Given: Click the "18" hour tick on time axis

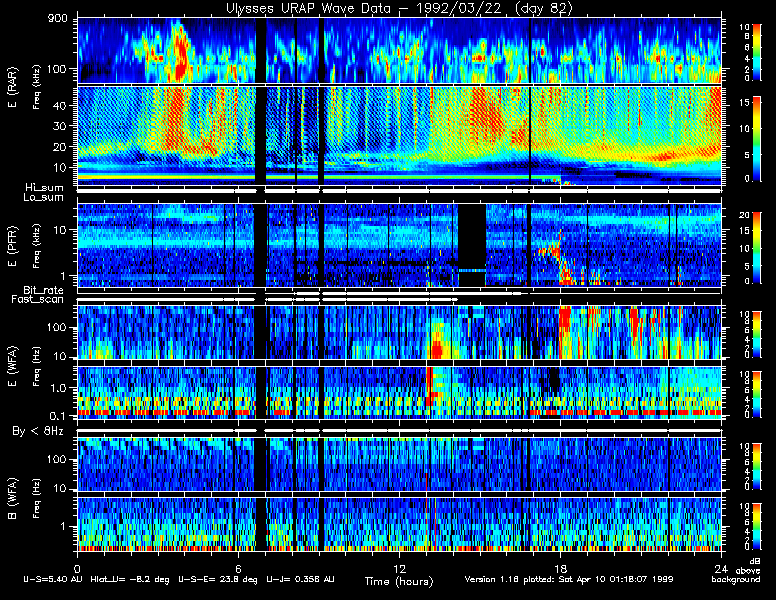Looking at the screenshot, I should pyautogui.click(x=560, y=569).
